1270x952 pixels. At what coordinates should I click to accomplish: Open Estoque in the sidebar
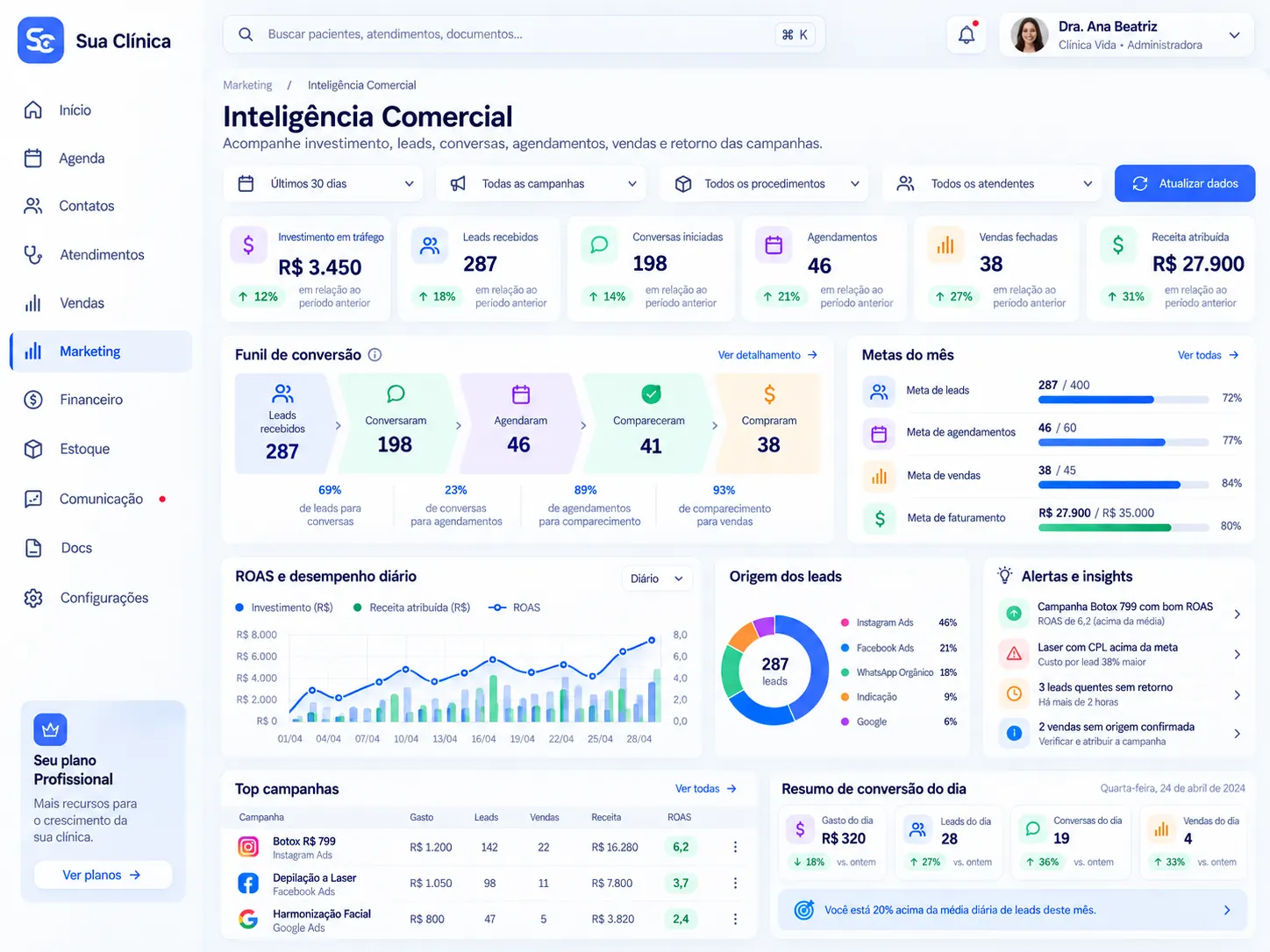(x=101, y=449)
